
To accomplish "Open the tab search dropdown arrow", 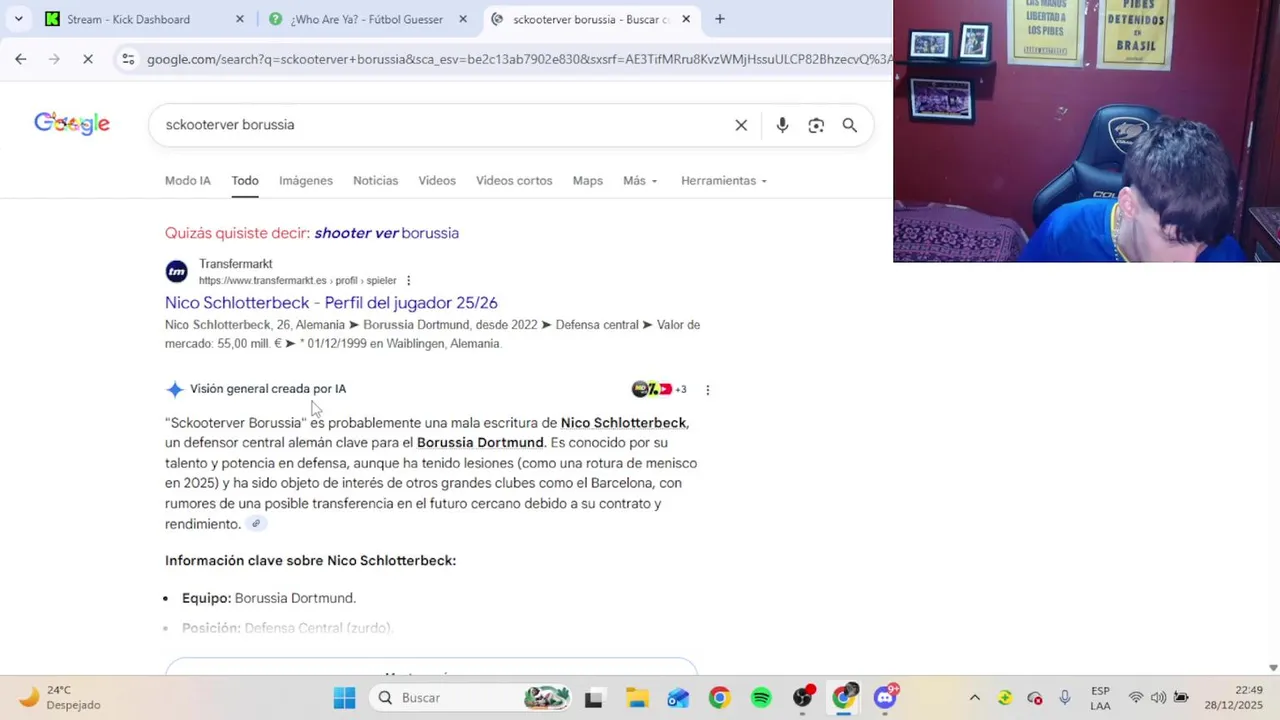I will [18, 19].
